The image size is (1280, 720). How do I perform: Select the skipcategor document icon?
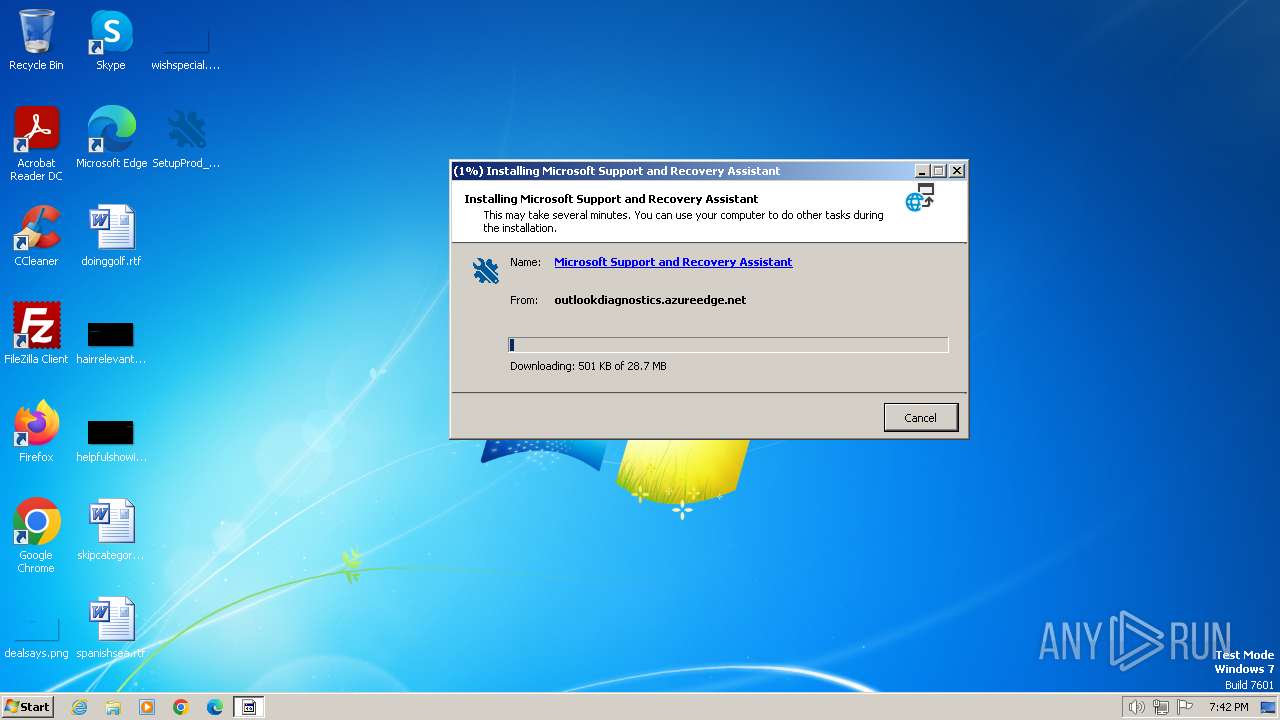tap(111, 530)
